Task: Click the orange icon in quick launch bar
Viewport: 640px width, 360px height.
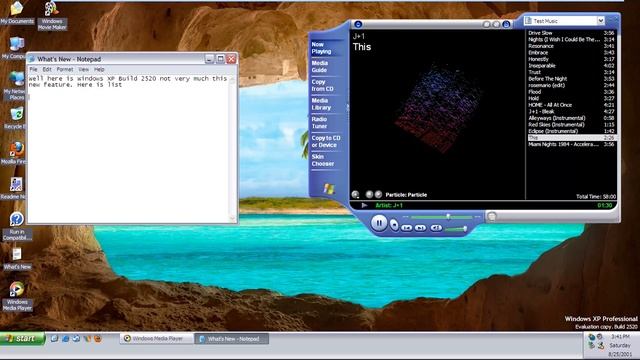Action: click(x=98, y=338)
